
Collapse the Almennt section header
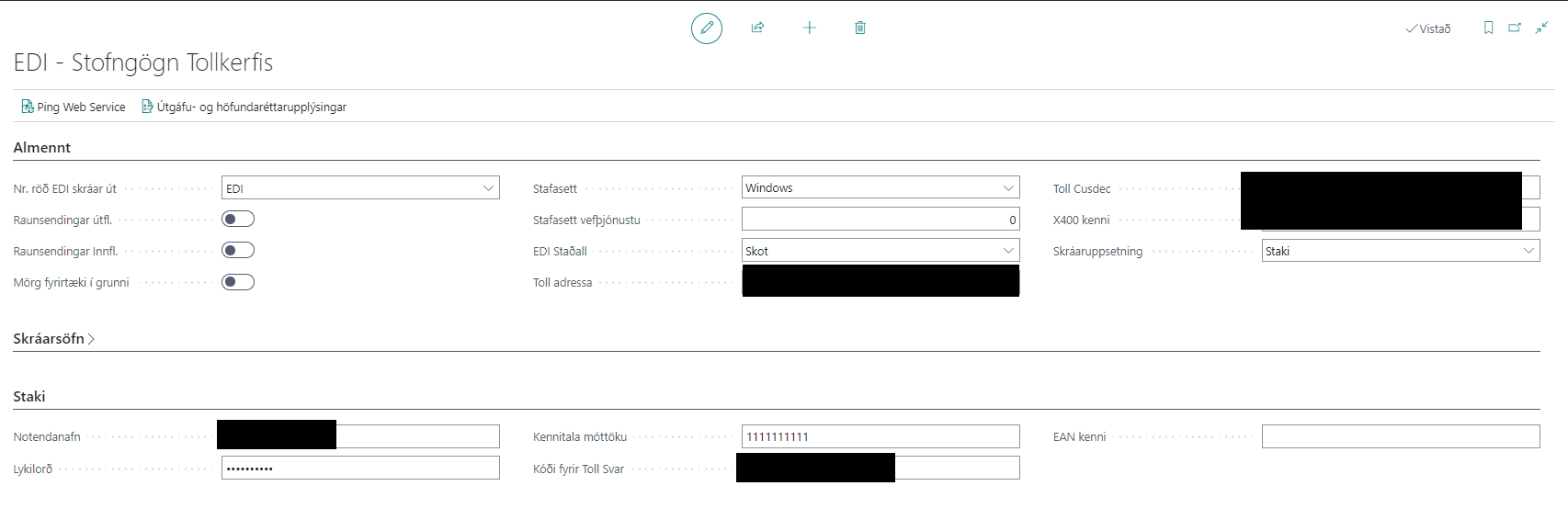pos(42,148)
